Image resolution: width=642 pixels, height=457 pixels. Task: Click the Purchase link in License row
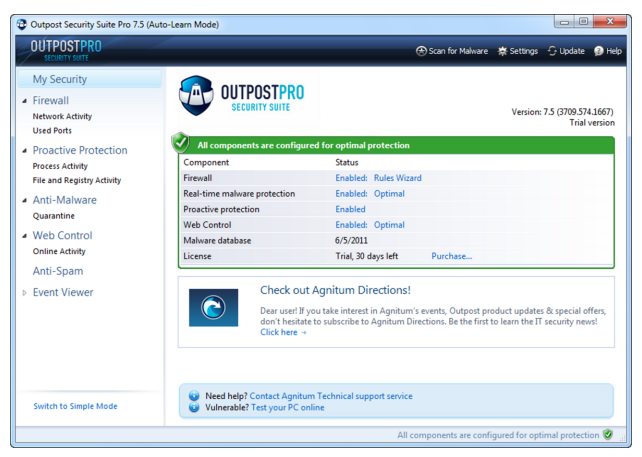pos(452,256)
